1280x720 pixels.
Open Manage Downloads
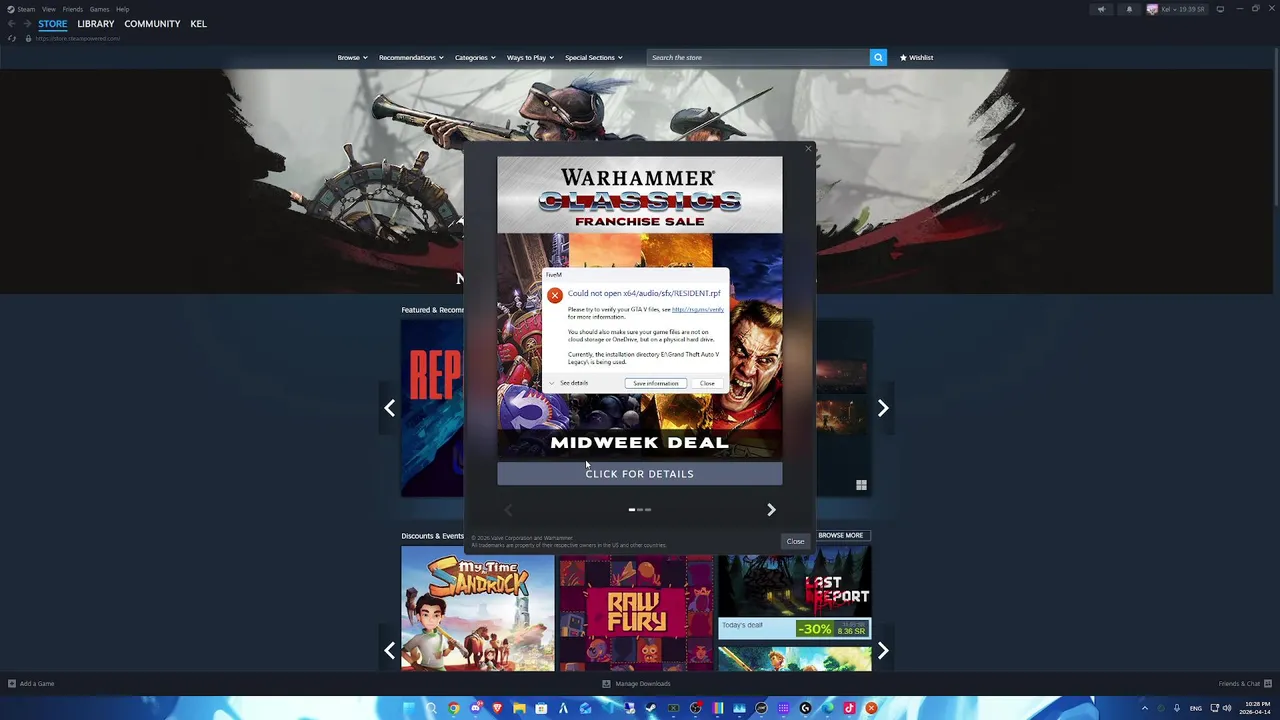(x=636, y=684)
